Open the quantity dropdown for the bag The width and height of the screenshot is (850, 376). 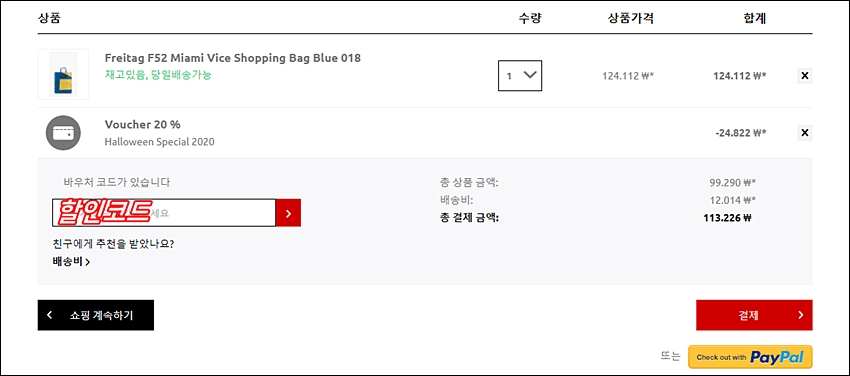pos(520,75)
